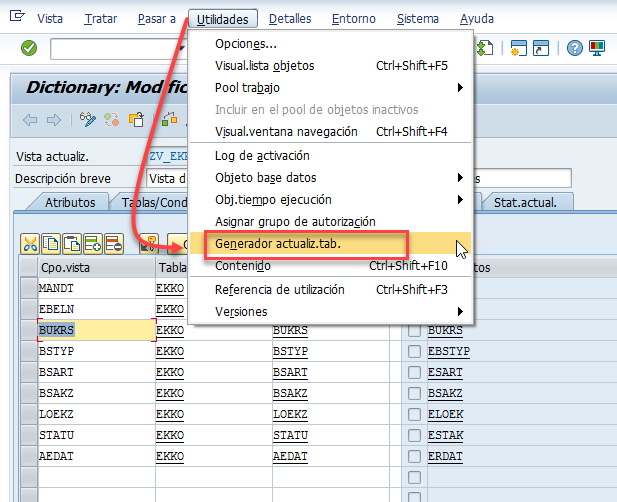Select the row marker for the STATU row

tap(29, 436)
